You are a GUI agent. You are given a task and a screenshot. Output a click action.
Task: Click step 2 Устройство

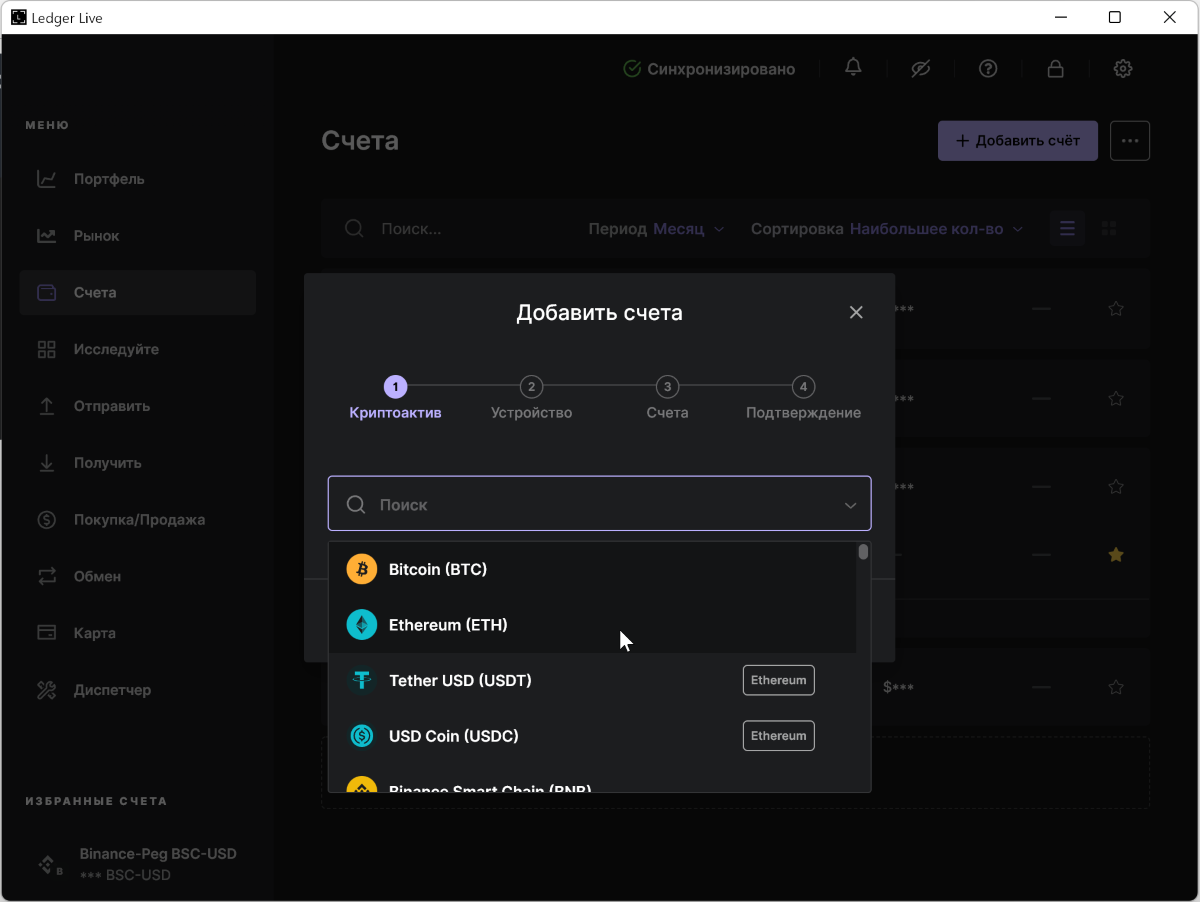pos(531,398)
